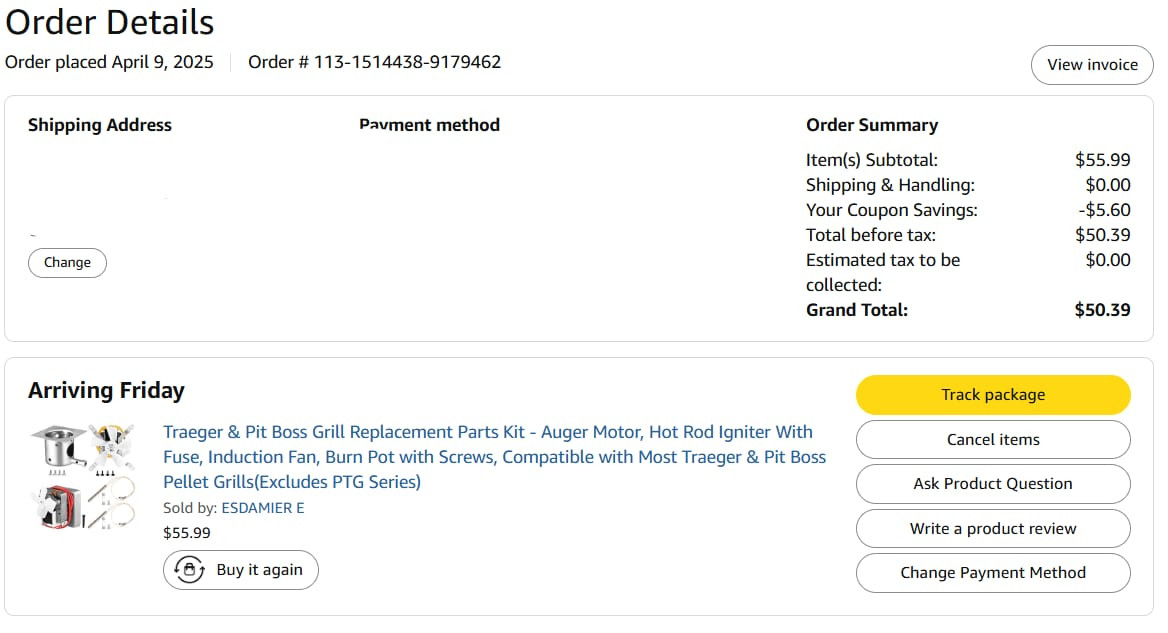Click the coupon savings value -$5.60
1168x633 pixels.
pos(1104,210)
